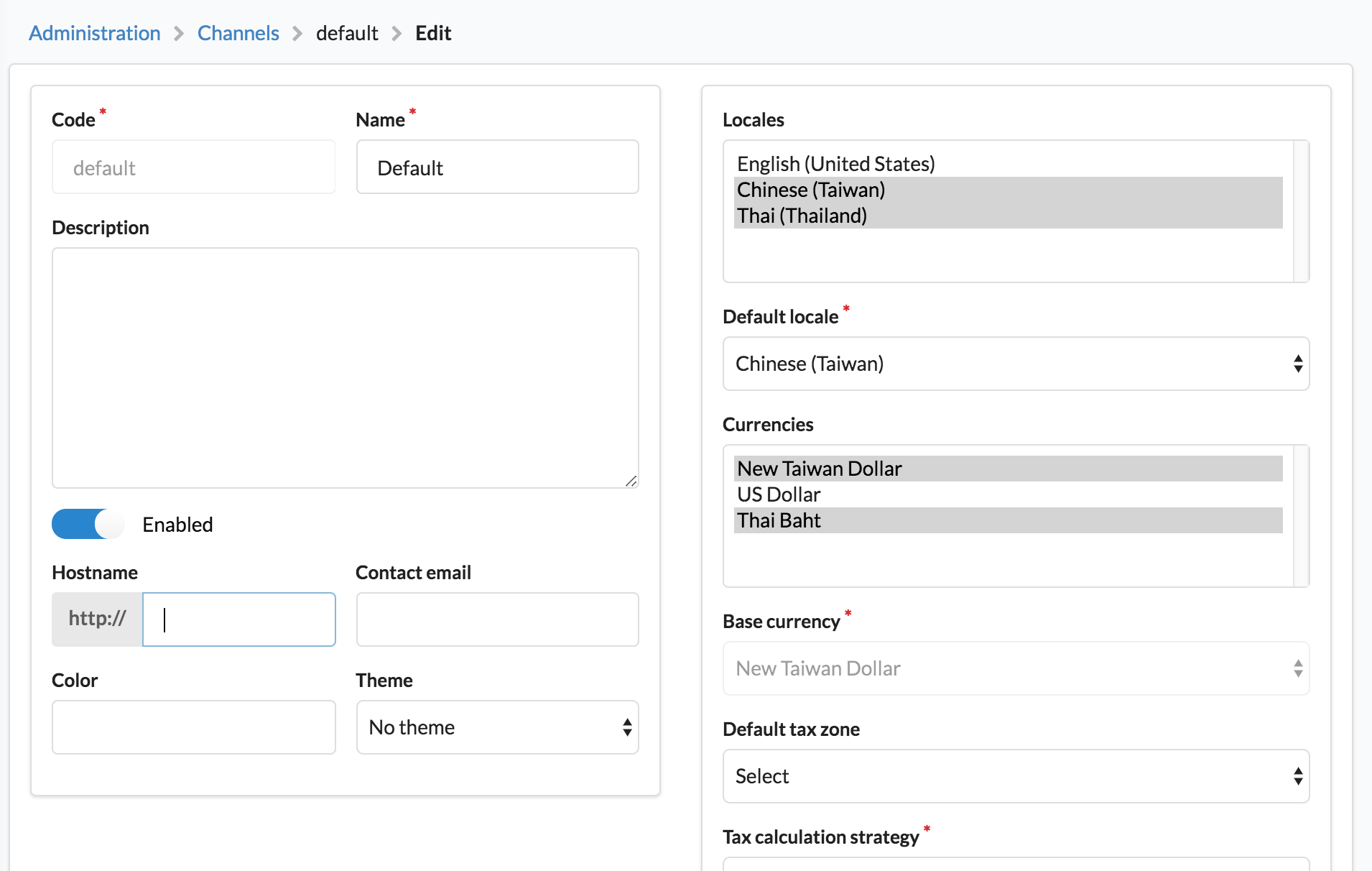Viewport: 1372px width, 871px height.
Task: Click the Color input field
Action: pyautogui.click(x=193, y=727)
